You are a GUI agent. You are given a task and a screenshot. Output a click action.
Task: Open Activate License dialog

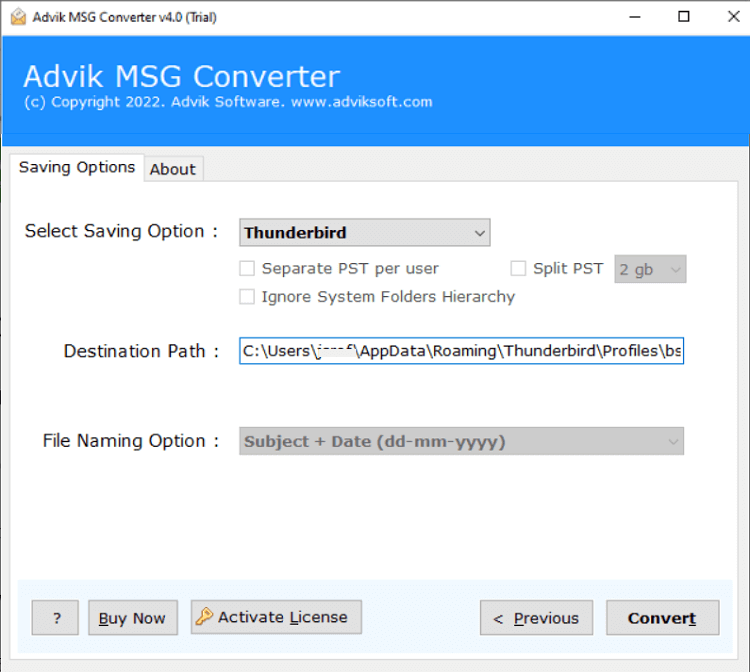point(276,617)
